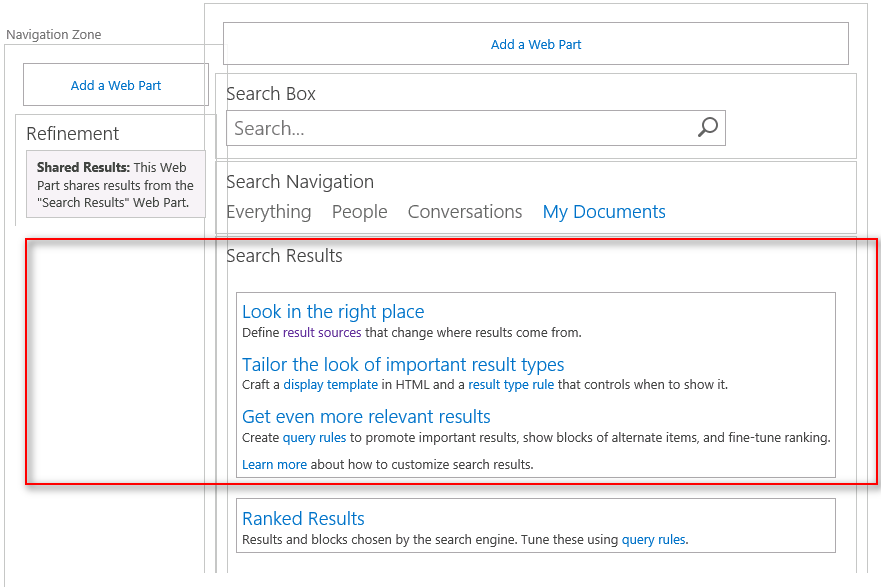
Task: Go to the My Documents tab
Action: click(604, 212)
